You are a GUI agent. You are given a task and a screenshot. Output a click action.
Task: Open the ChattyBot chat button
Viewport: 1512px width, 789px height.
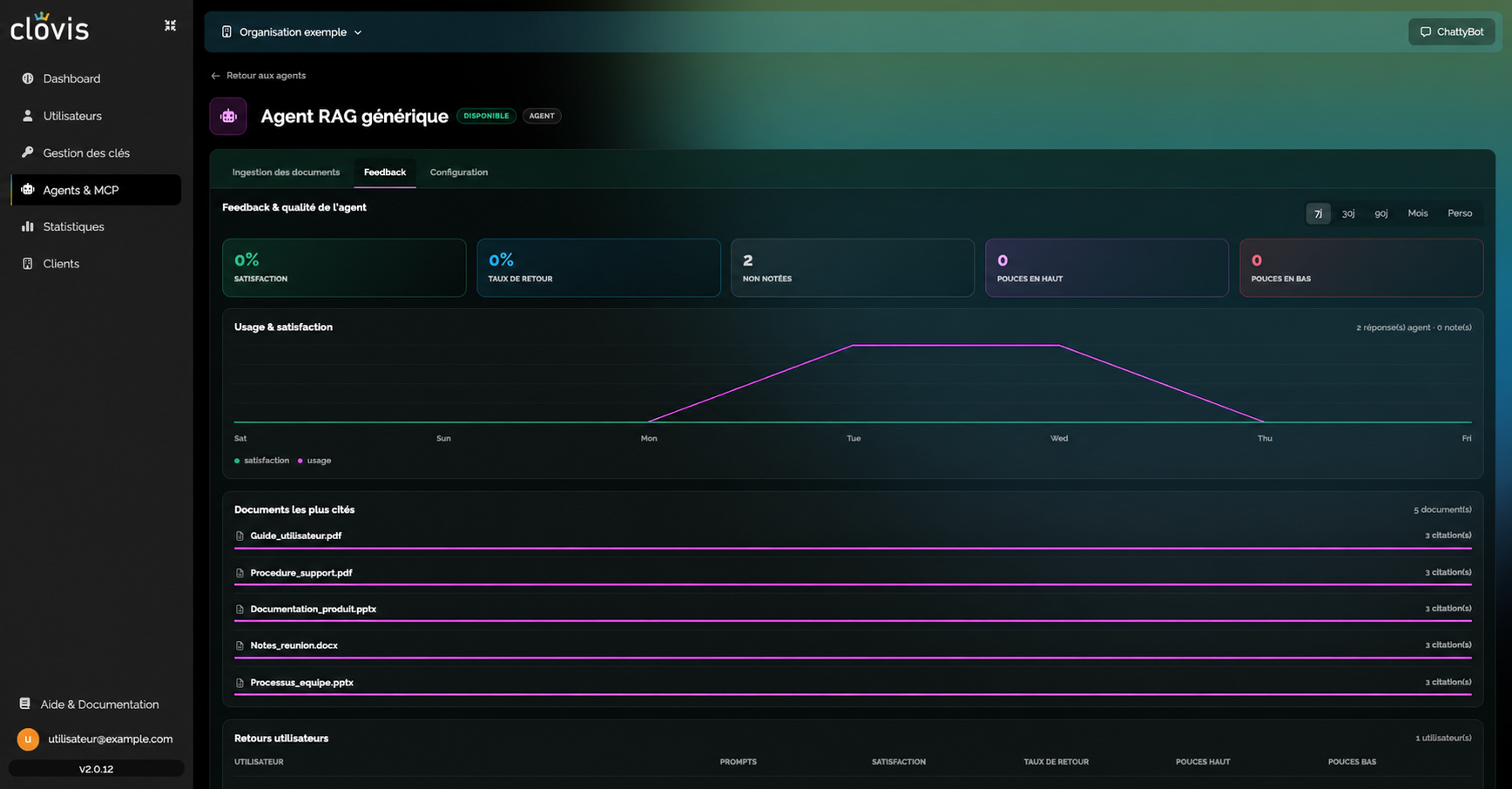1451,32
